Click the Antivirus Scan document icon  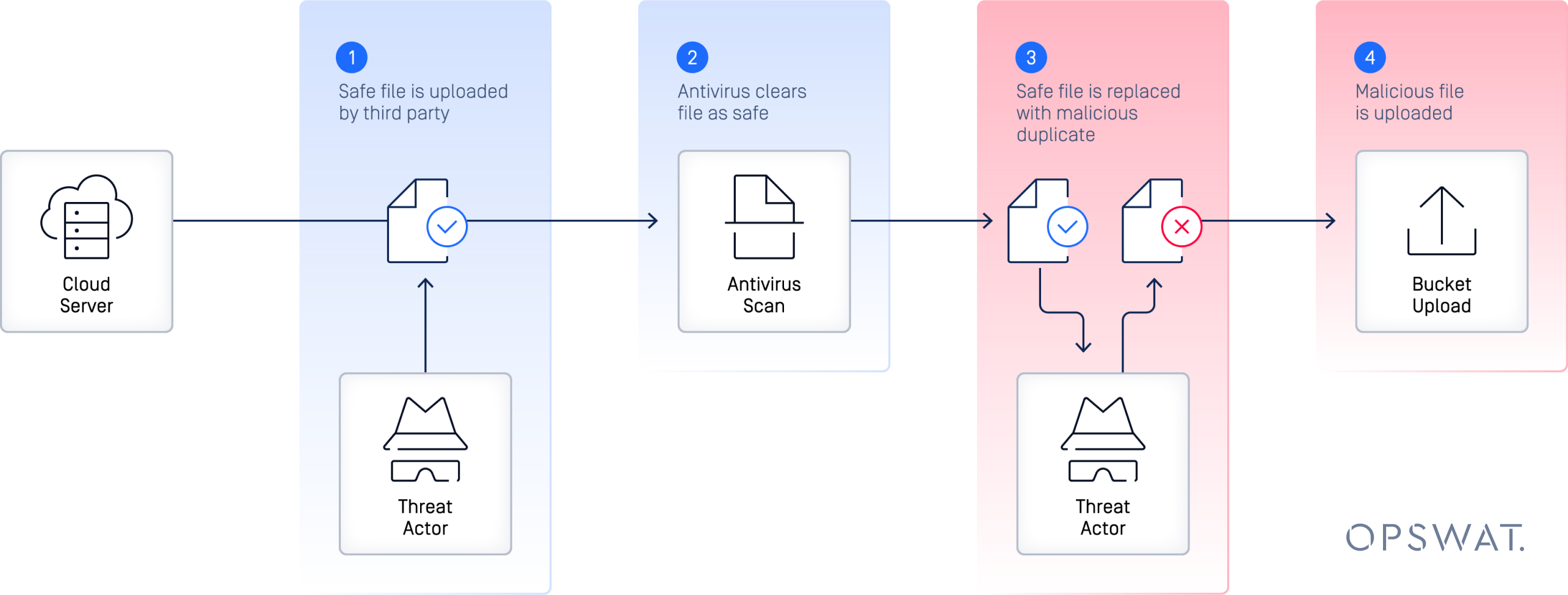pos(764,217)
